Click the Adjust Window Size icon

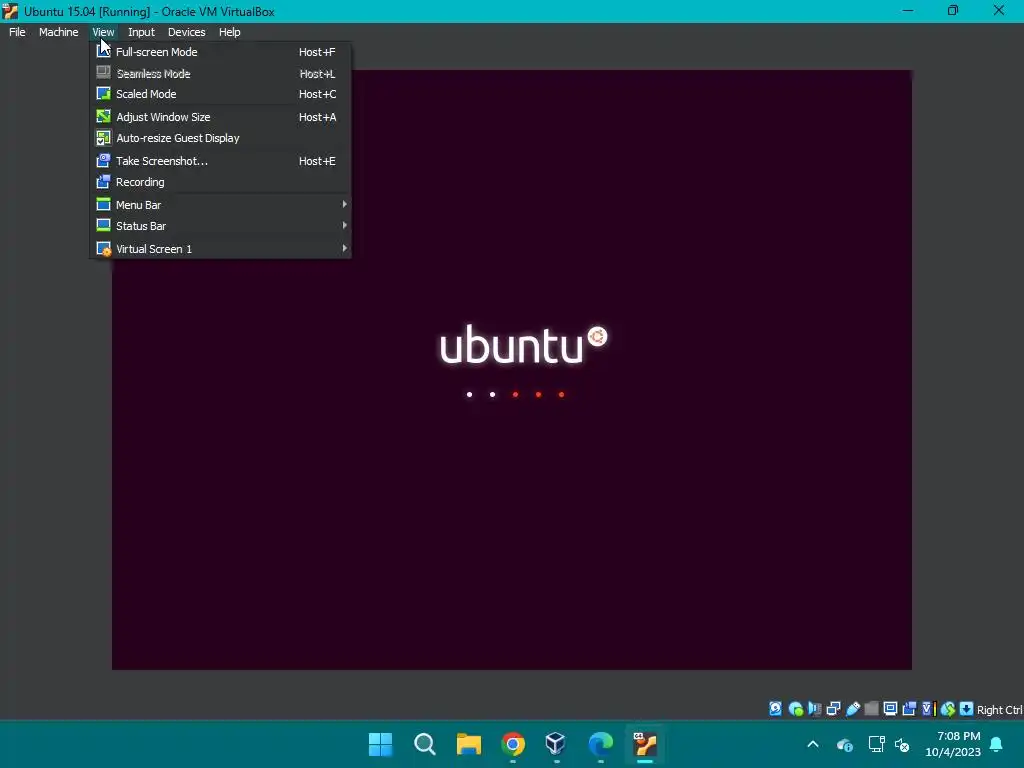[x=103, y=116]
